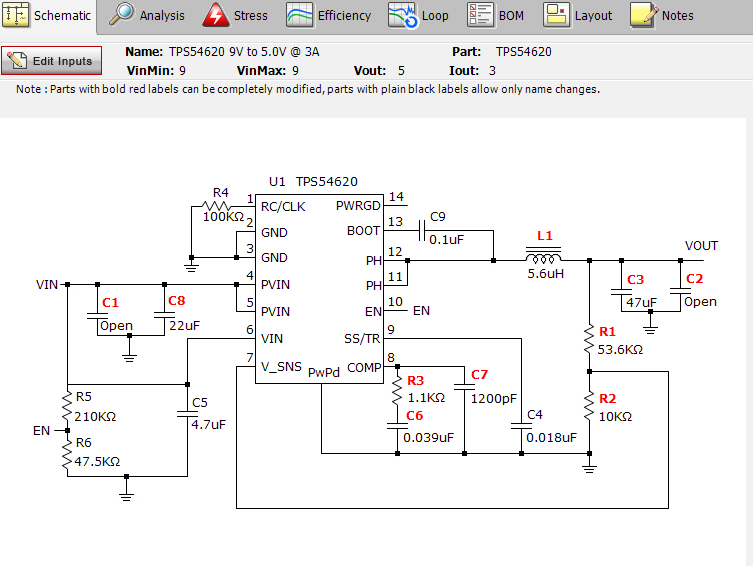
Task: Click the 1200pF value of C7
Action: [x=494, y=398]
